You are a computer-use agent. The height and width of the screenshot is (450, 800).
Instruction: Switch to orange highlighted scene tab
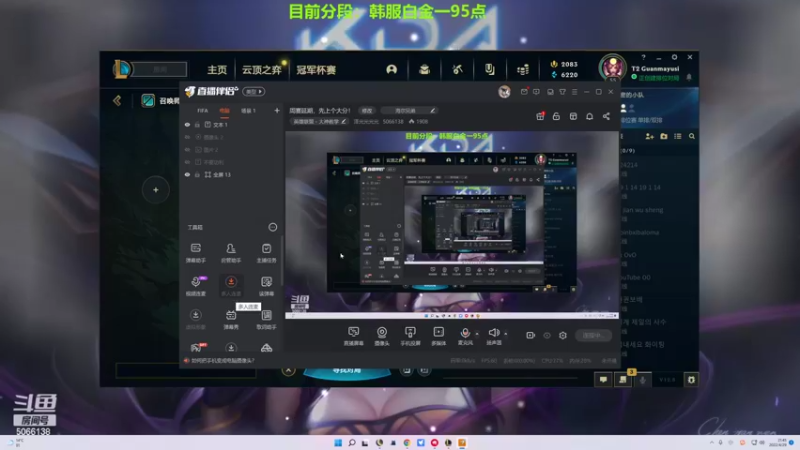[224, 110]
